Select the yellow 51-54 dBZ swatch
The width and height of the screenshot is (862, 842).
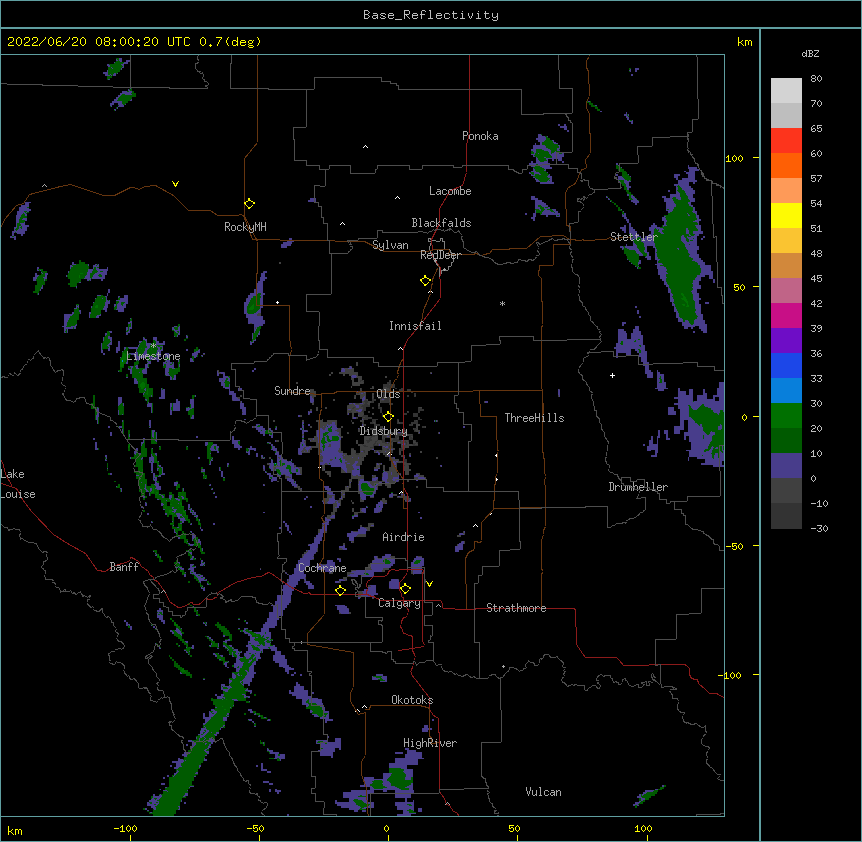pos(786,215)
